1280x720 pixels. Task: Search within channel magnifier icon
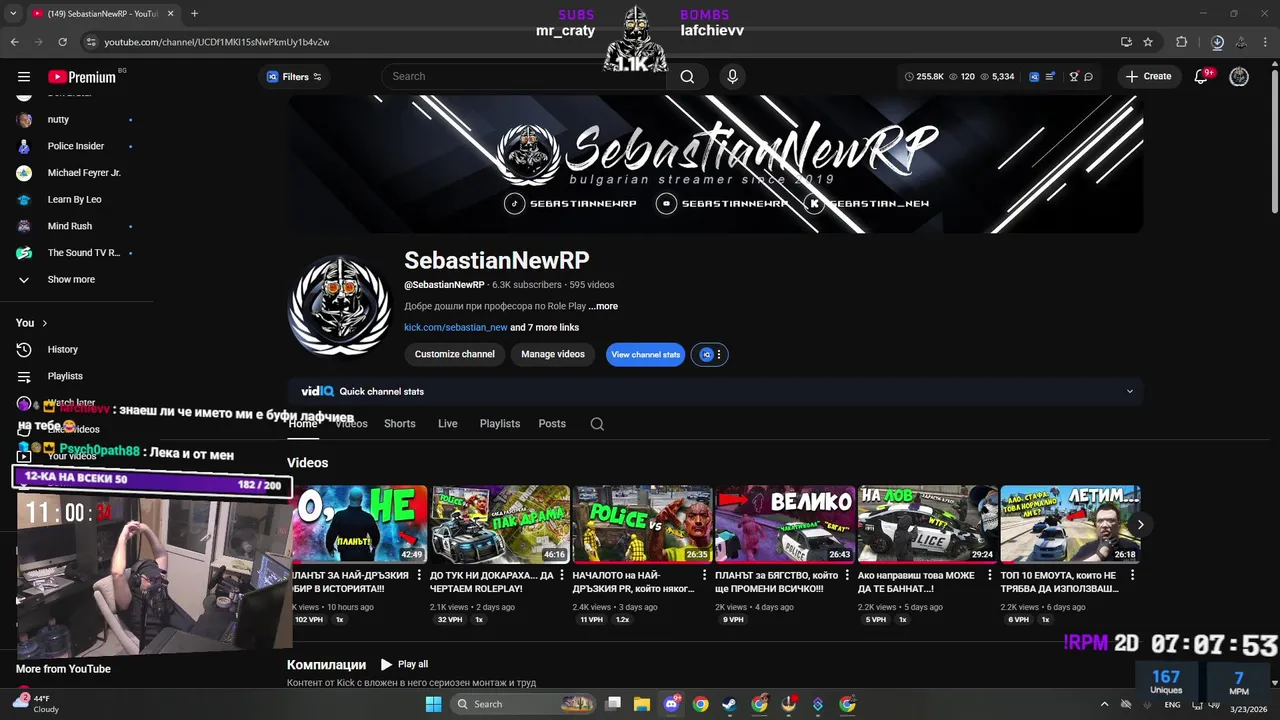click(597, 424)
